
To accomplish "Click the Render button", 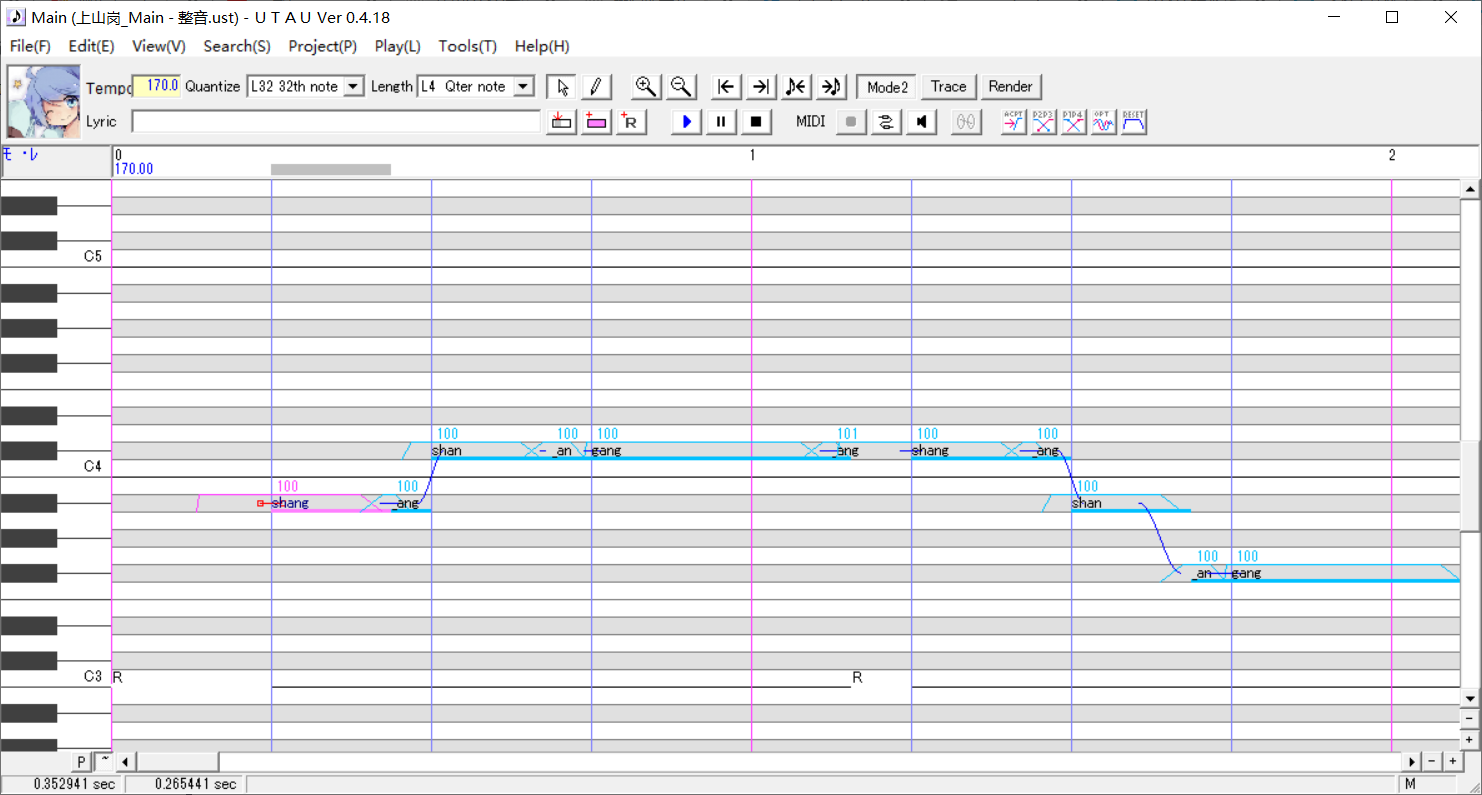I will (x=1010, y=87).
